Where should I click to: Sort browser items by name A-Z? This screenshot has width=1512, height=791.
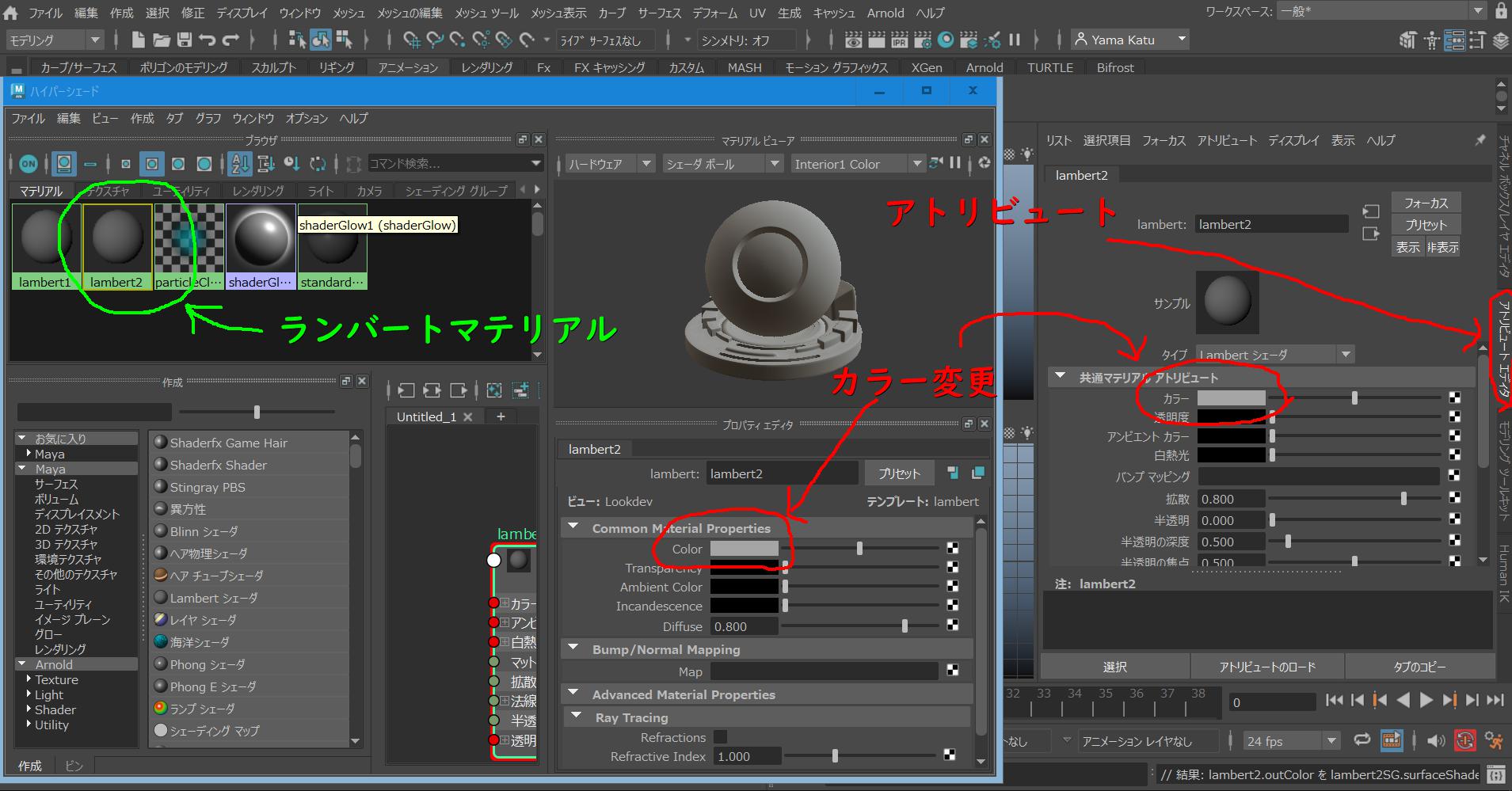tap(240, 164)
